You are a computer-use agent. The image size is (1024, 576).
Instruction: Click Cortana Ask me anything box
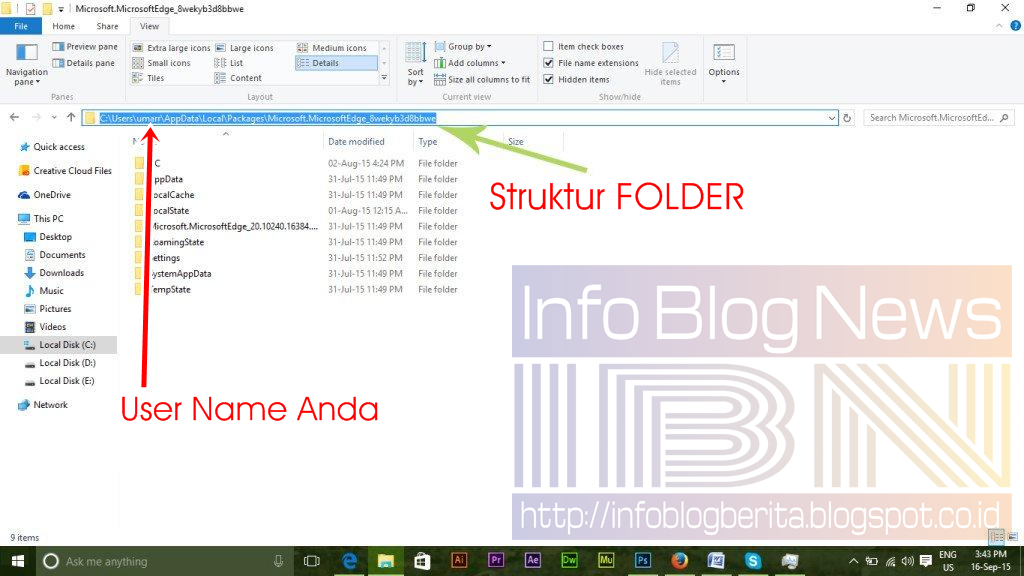163,561
